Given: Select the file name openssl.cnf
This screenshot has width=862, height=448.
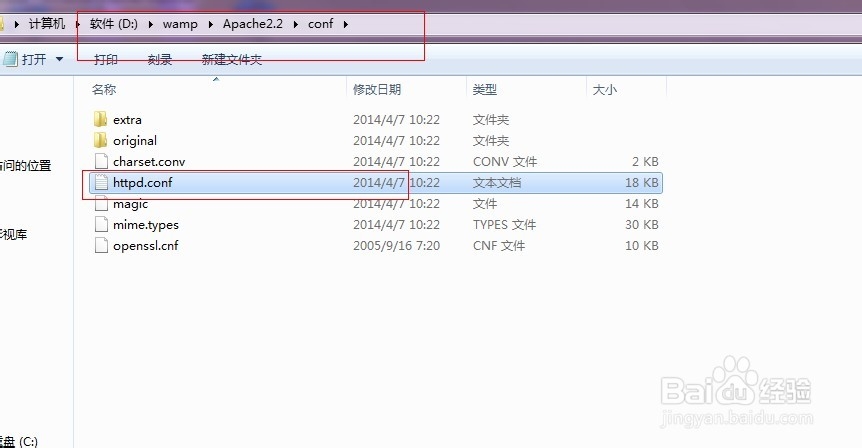Looking at the screenshot, I should click(x=146, y=246).
